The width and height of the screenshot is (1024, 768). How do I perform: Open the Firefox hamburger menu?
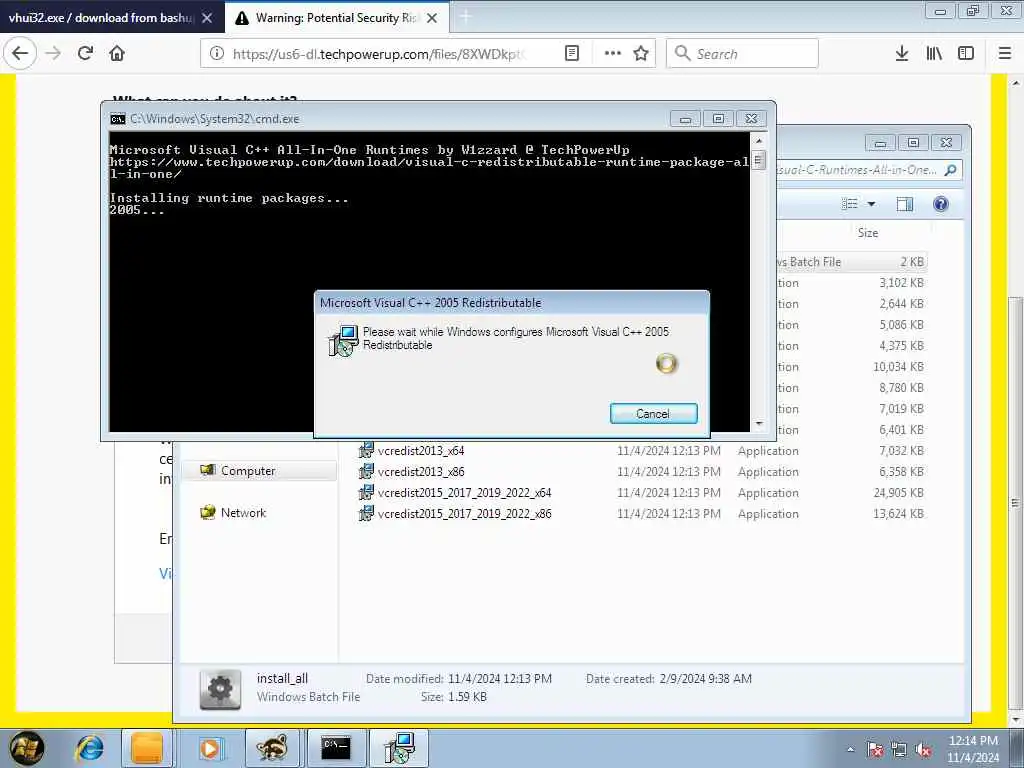point(1005,54)
